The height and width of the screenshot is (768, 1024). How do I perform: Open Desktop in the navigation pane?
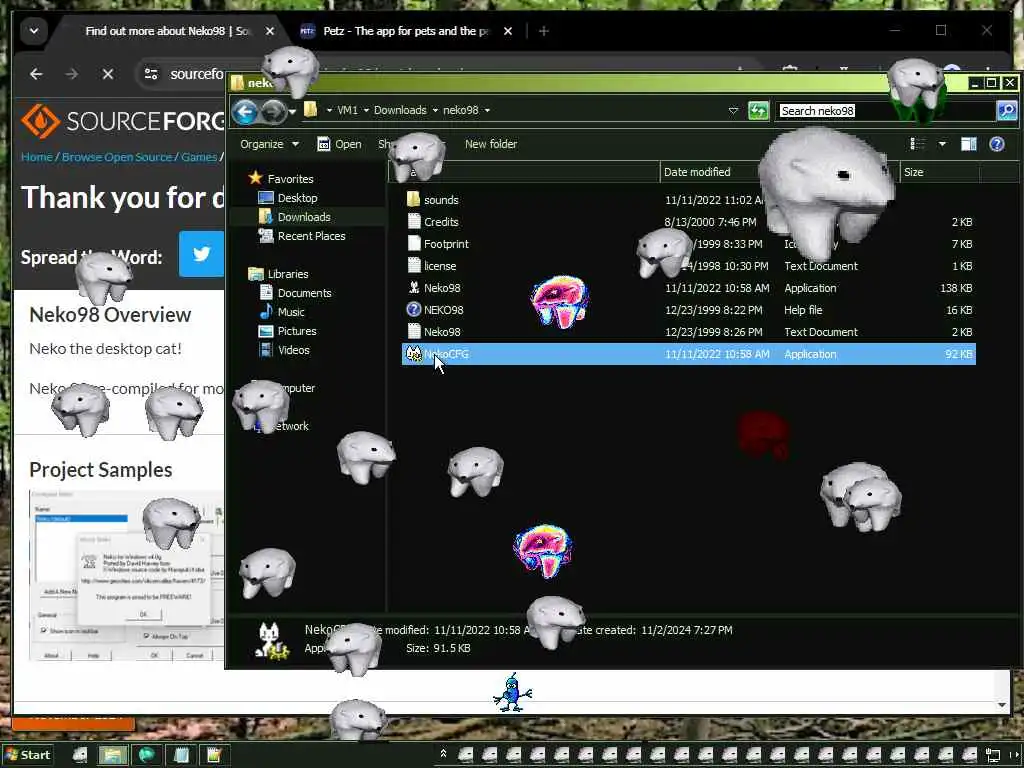pos(288,198)
